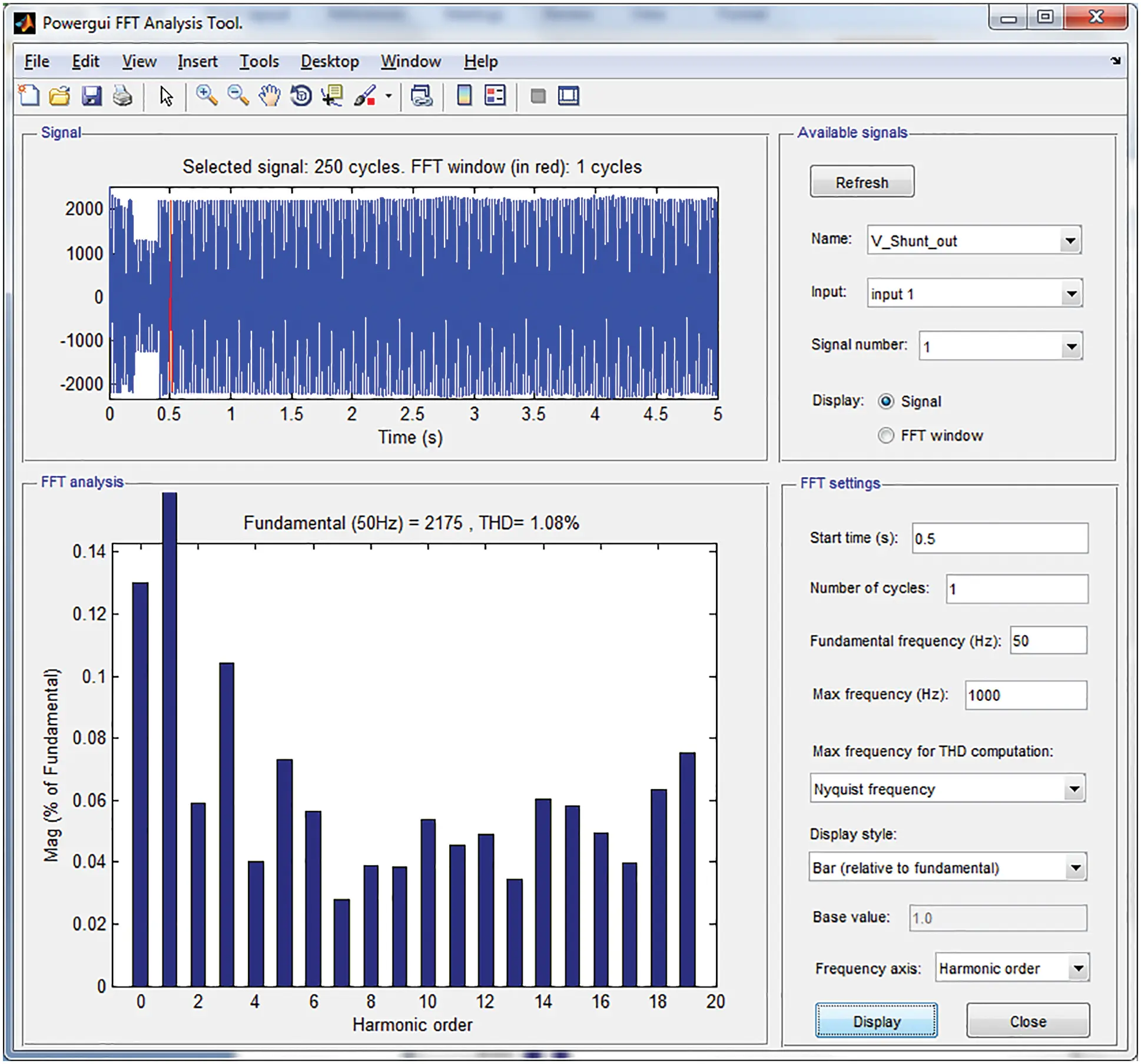Image resolution: width=1141 pixels, height=1064 pixels.
Task: Activate the Data Cursor tool
Action: pyautogui.click(x=333, y=95)
